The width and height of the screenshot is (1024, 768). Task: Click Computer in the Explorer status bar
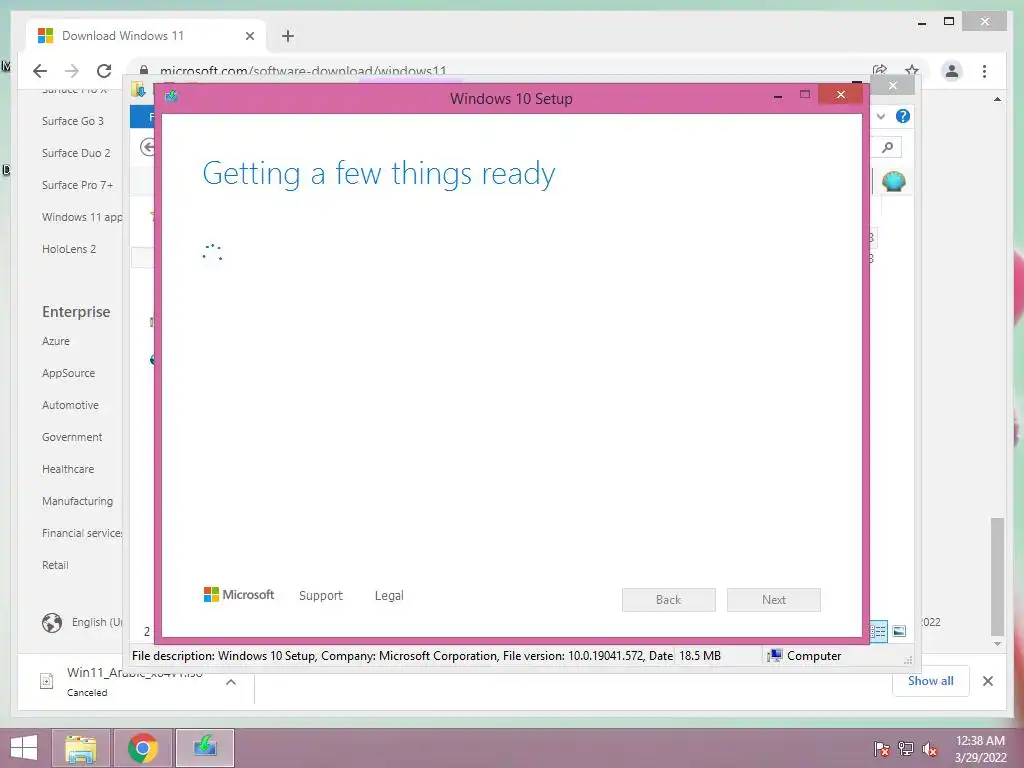pos(805,656)
